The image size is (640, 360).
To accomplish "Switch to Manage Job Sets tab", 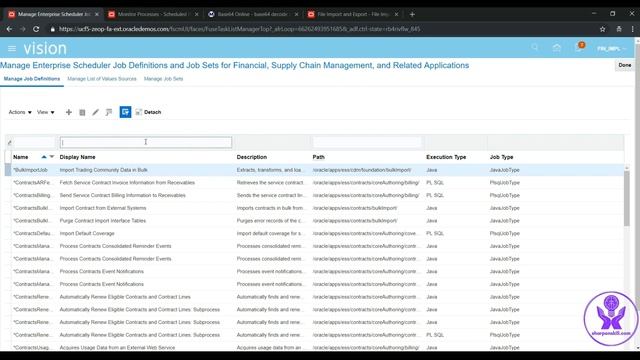I will (x=163, y=79).
